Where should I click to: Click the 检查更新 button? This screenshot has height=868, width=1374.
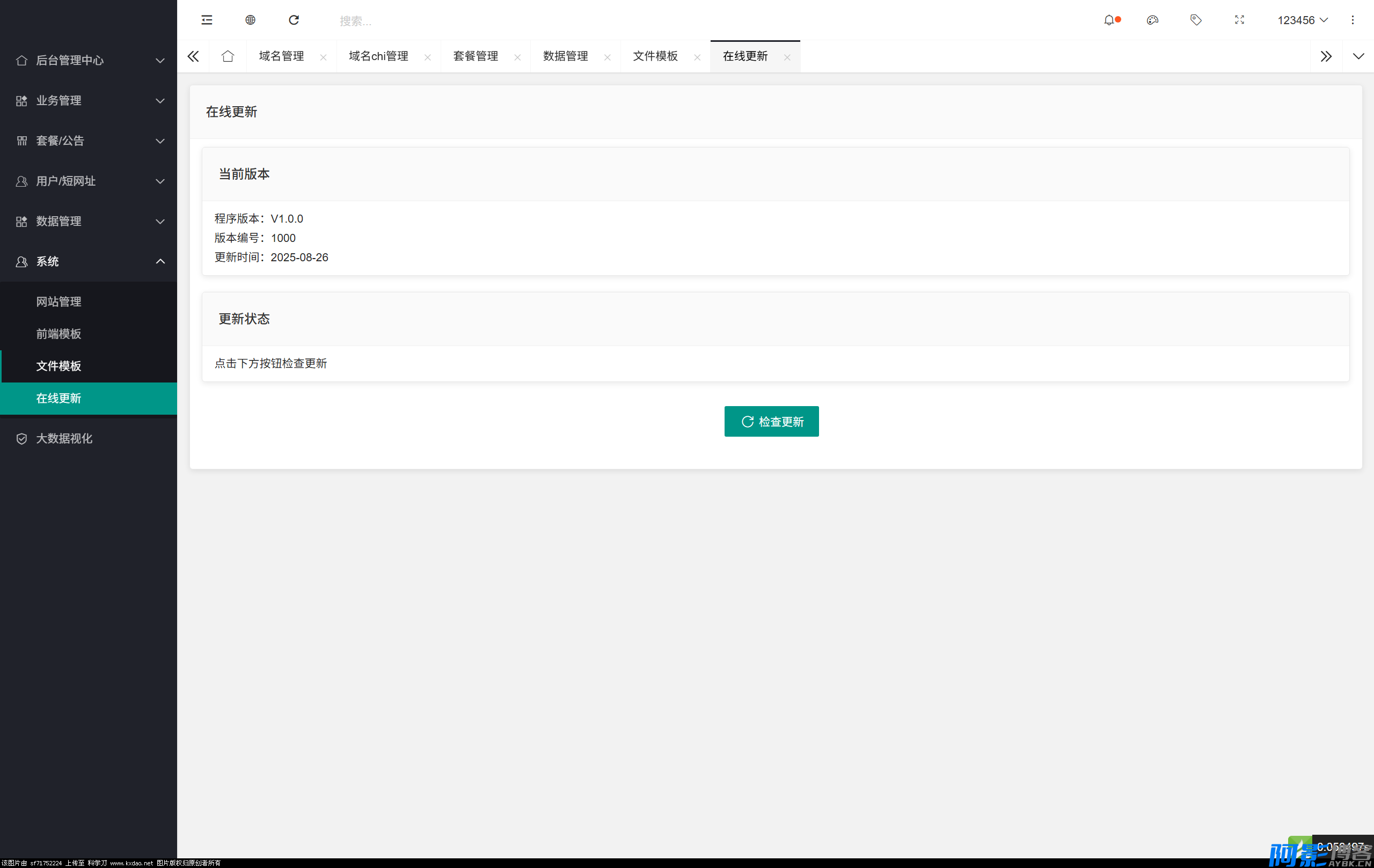[771, 422]
